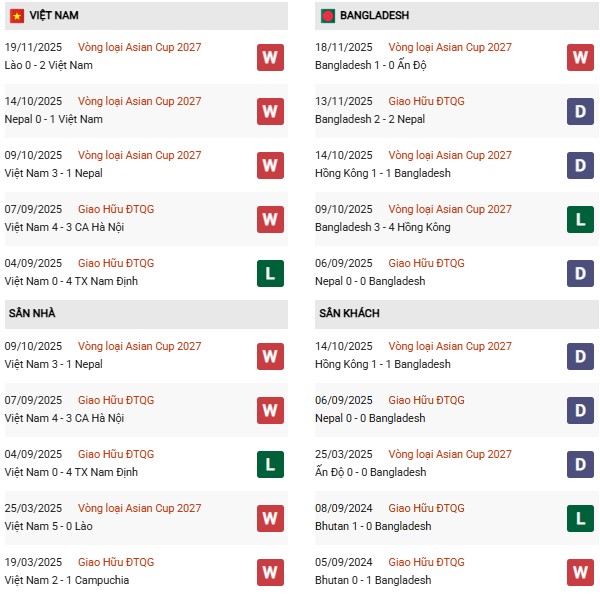This screenshot has height=595, width=600.
Task: Select the VIỆT NAM team header
Action: click(55, 16)
